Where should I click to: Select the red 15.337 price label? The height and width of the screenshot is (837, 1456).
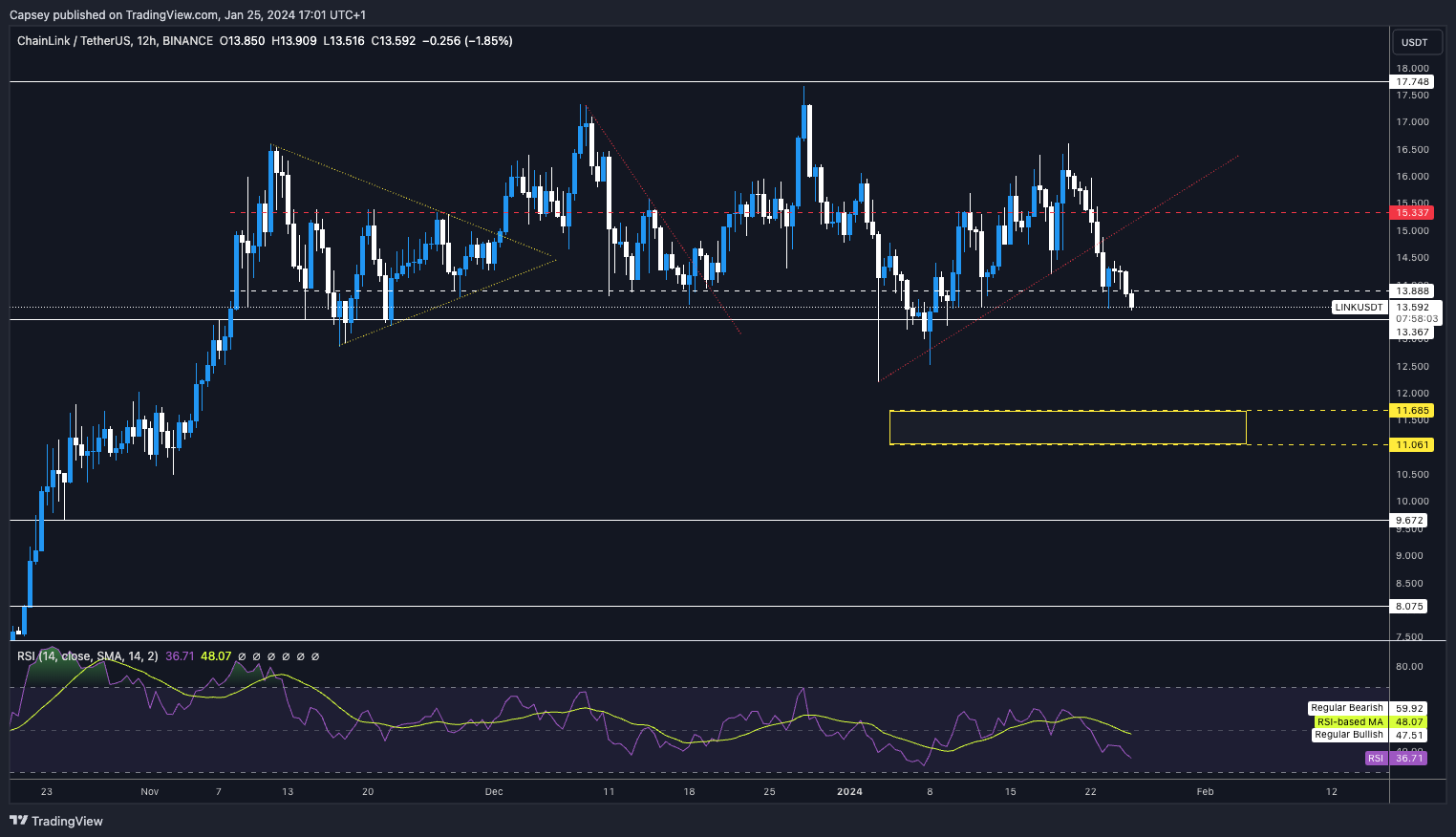pyautogui.click(x=1412, y=212)
